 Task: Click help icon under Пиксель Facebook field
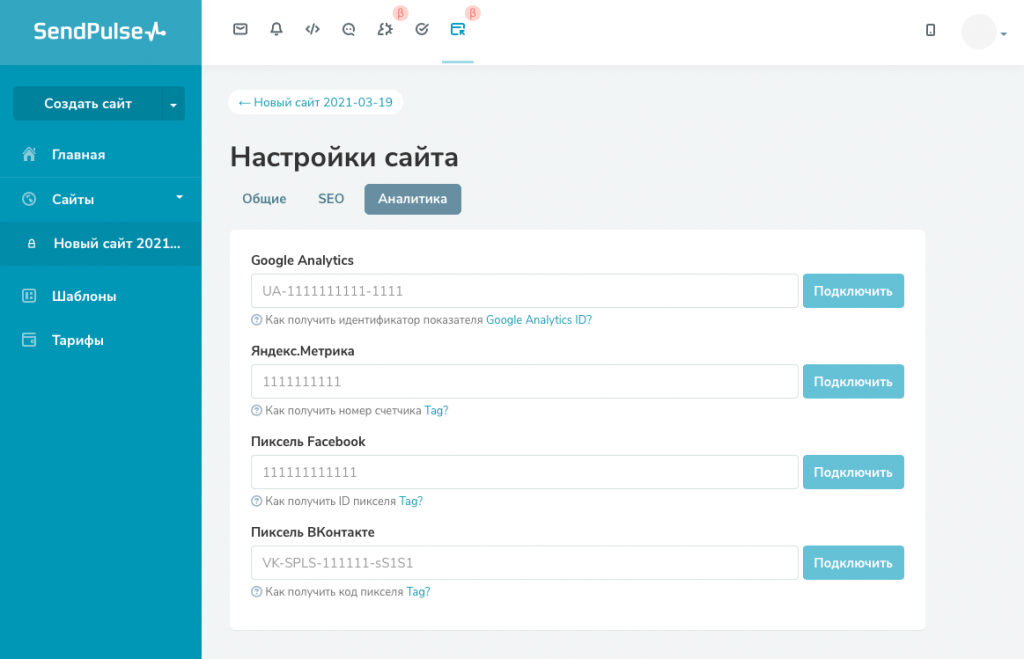point(257,502)
